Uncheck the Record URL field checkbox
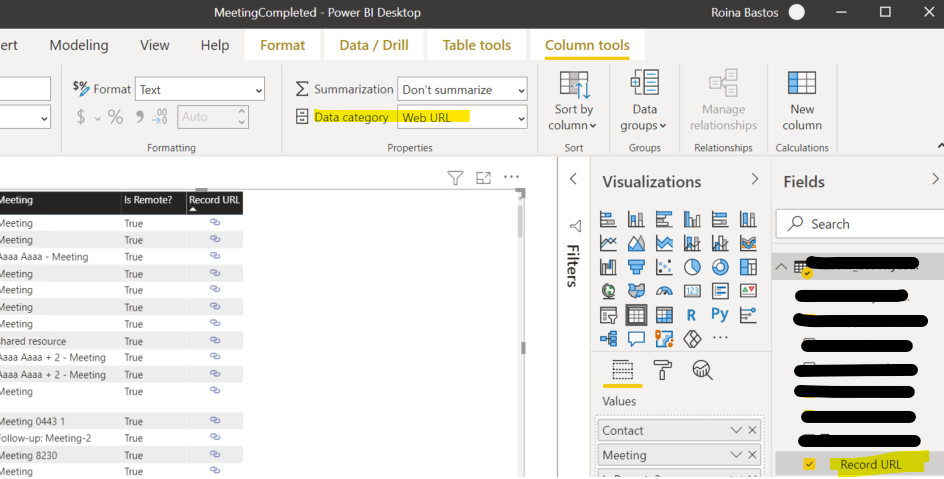Screen dimensions: 944x479 [810, 464]
